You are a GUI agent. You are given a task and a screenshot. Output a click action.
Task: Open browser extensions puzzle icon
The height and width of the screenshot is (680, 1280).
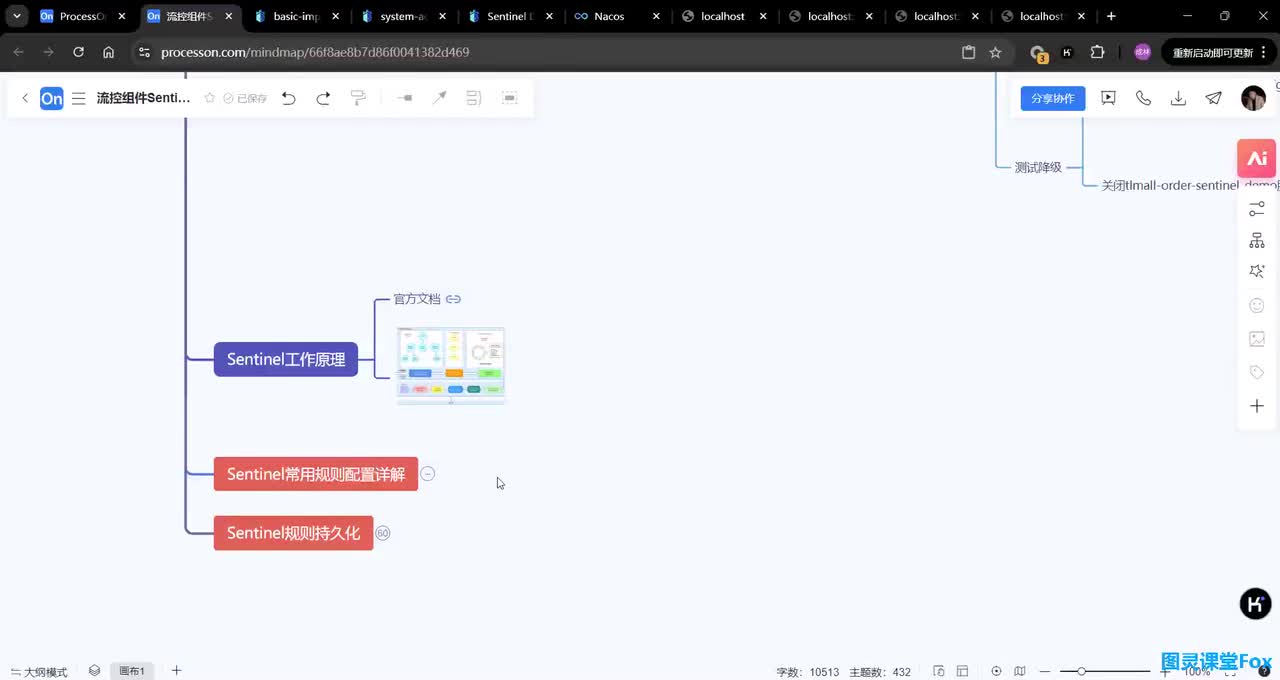click(1097, 52)
